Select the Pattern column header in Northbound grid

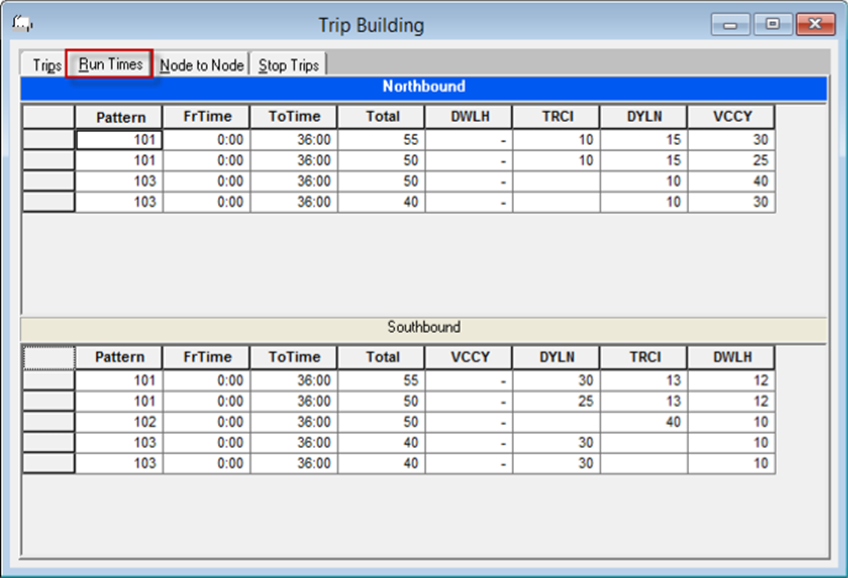click(x=119, y=116)
